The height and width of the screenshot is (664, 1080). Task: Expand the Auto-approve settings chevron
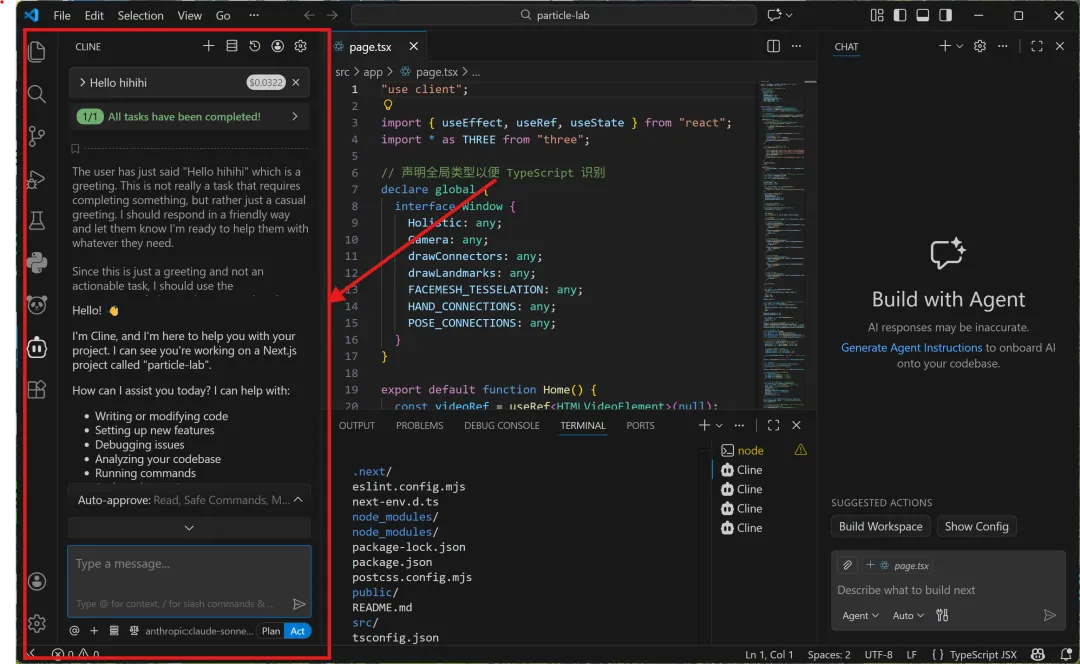[x=298, y=500]
